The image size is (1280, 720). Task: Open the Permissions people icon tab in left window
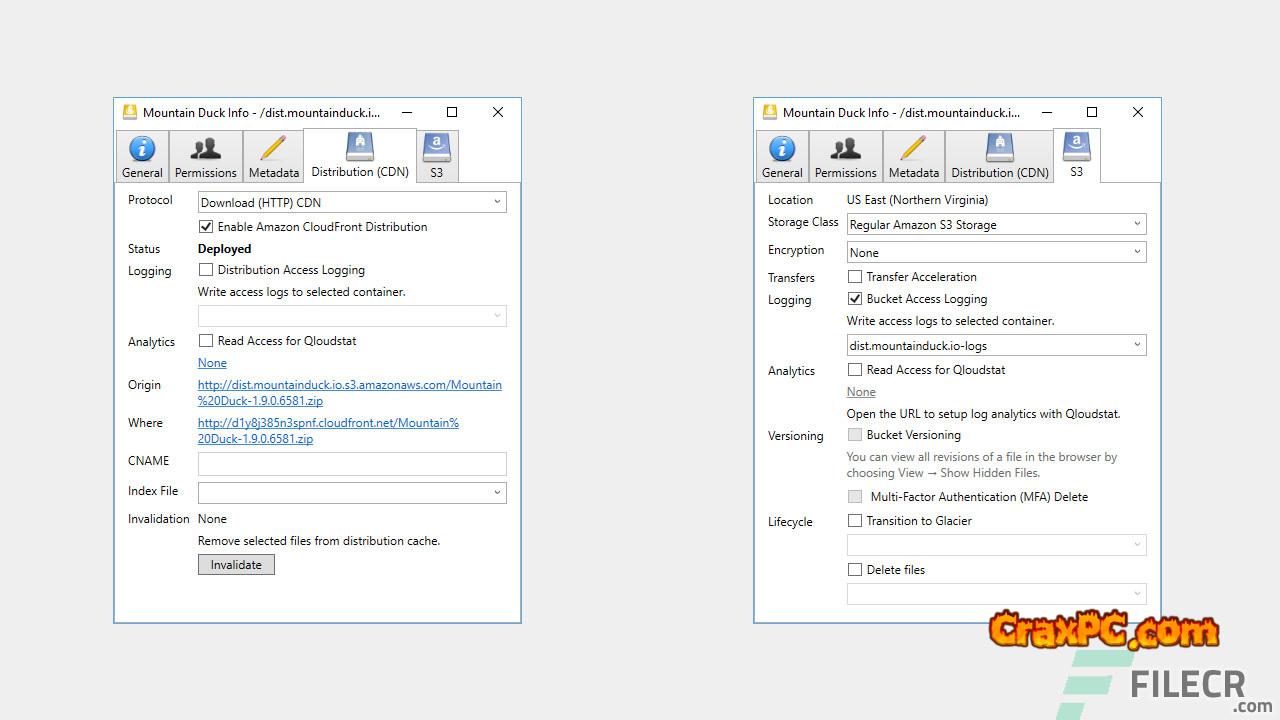pyautogui.click(x=206, y=157)
